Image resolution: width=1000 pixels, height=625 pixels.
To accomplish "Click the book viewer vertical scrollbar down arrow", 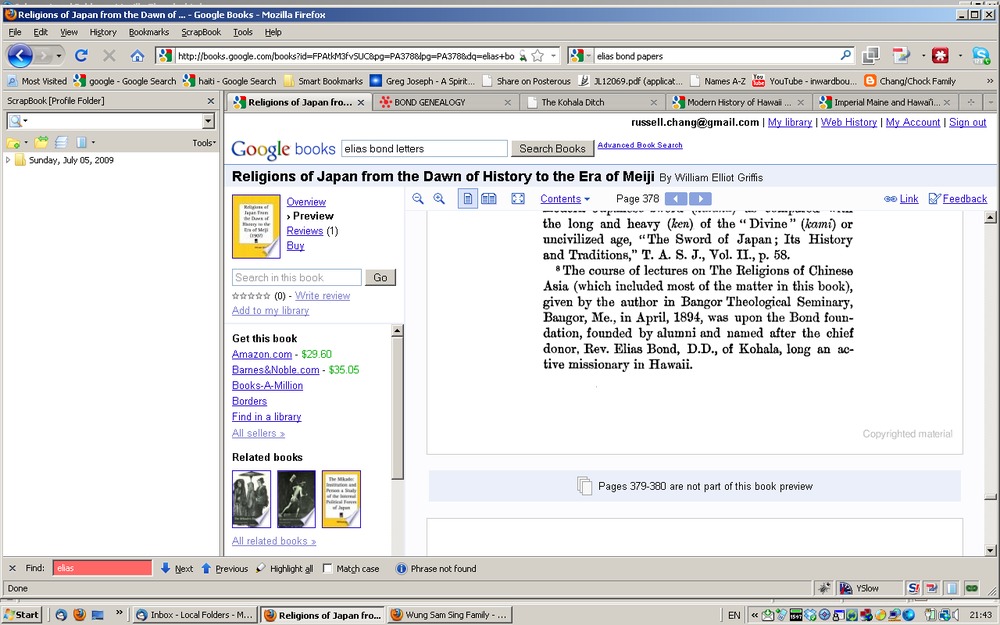I will coord(990,550).
